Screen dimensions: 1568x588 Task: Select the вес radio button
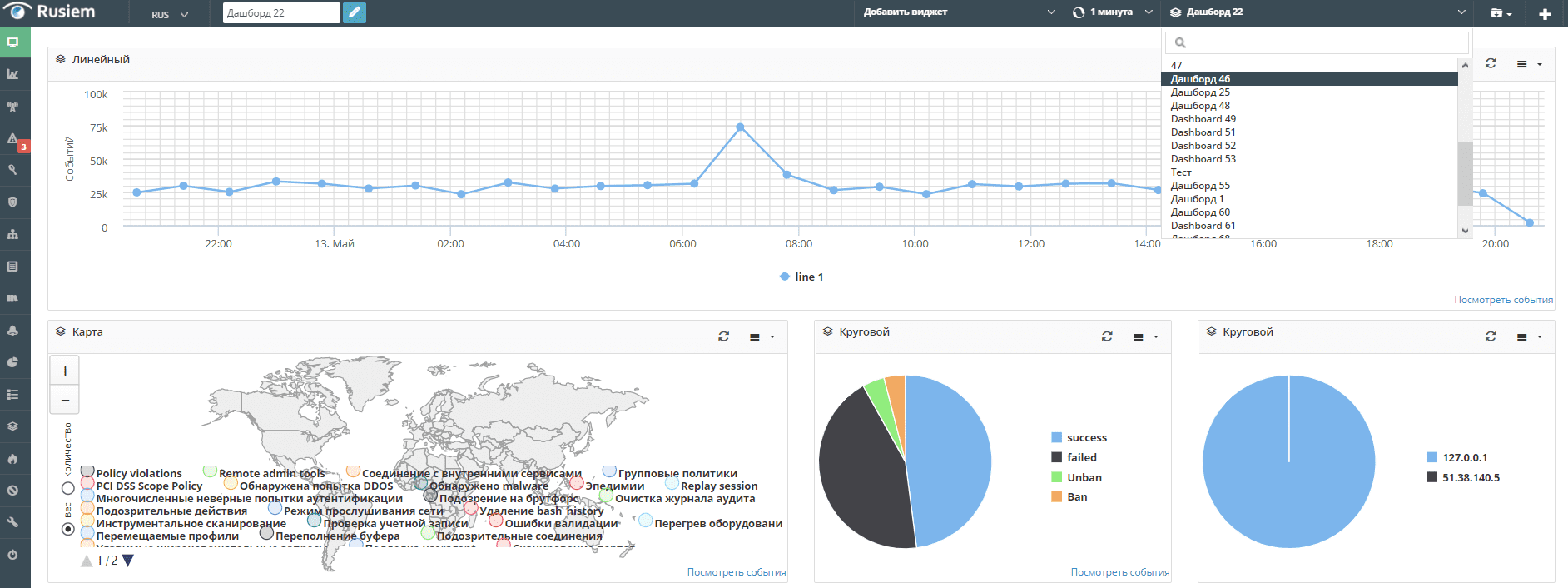[x=68, y=529]
